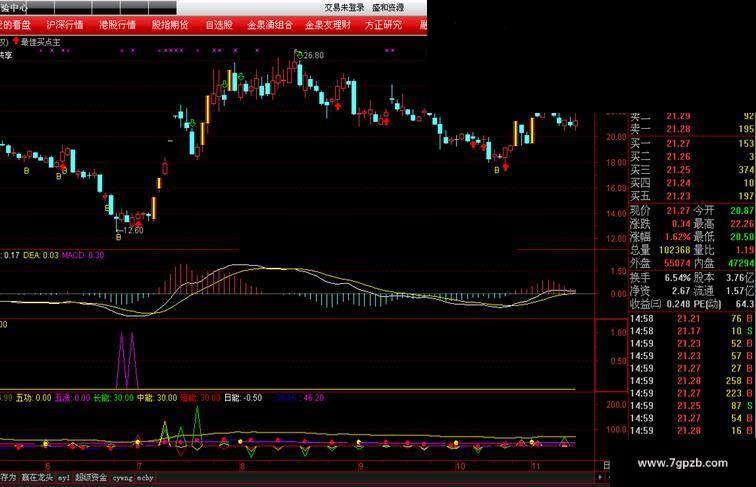The height and width of the screenshot is (487, 756).
Task: Open the 自选股 menu
Action: 219,25
